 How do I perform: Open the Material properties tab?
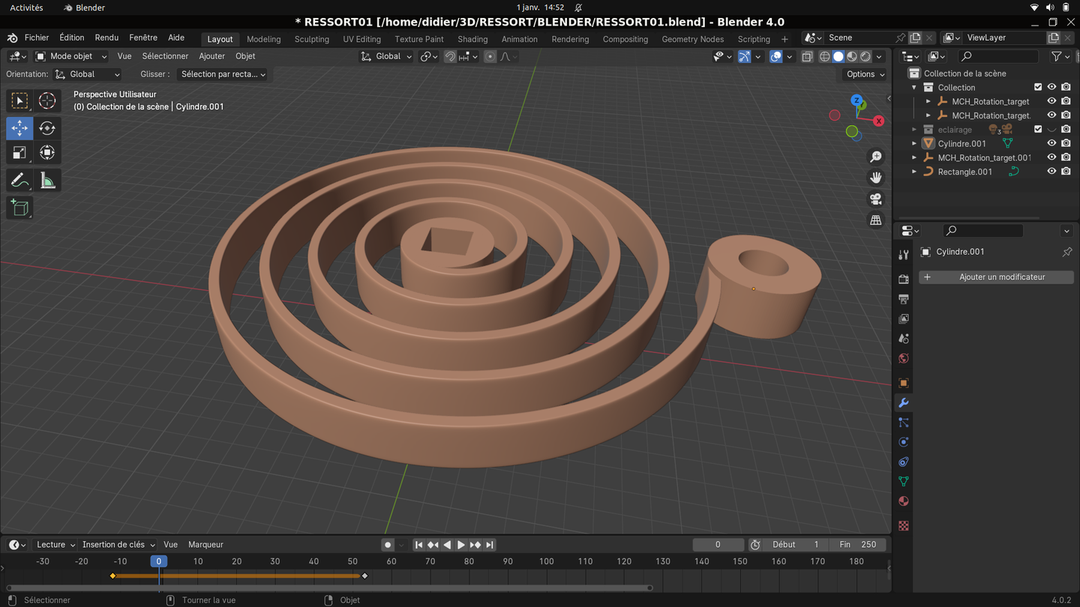point(903,501)
